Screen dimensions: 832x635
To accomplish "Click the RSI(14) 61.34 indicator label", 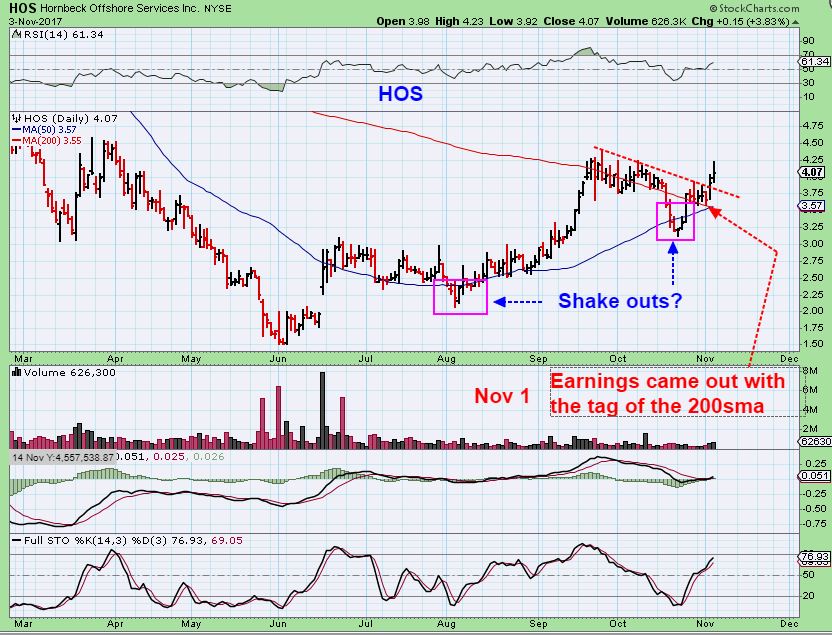I will click(62, 34).
